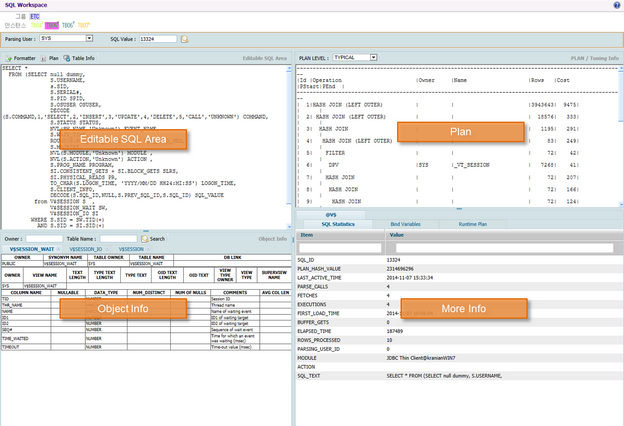Select the highlighted TB05 instance

point(52,25)
